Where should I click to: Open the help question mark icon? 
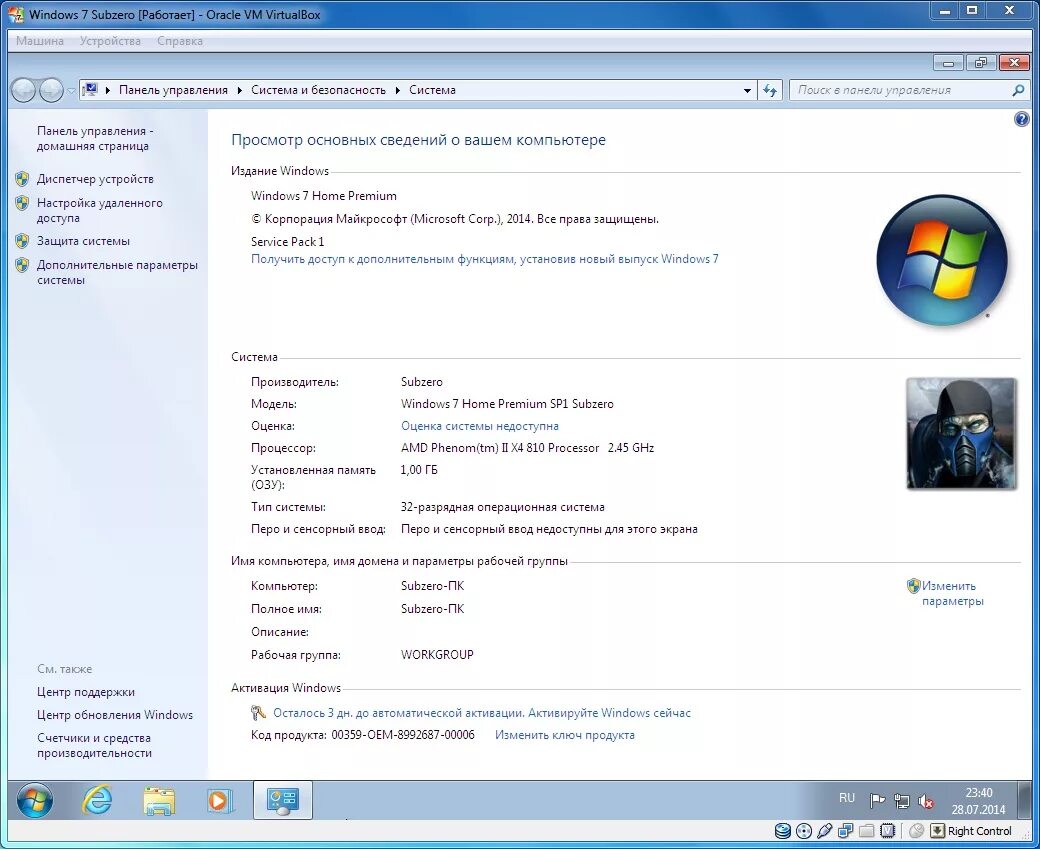point(1021,119)
